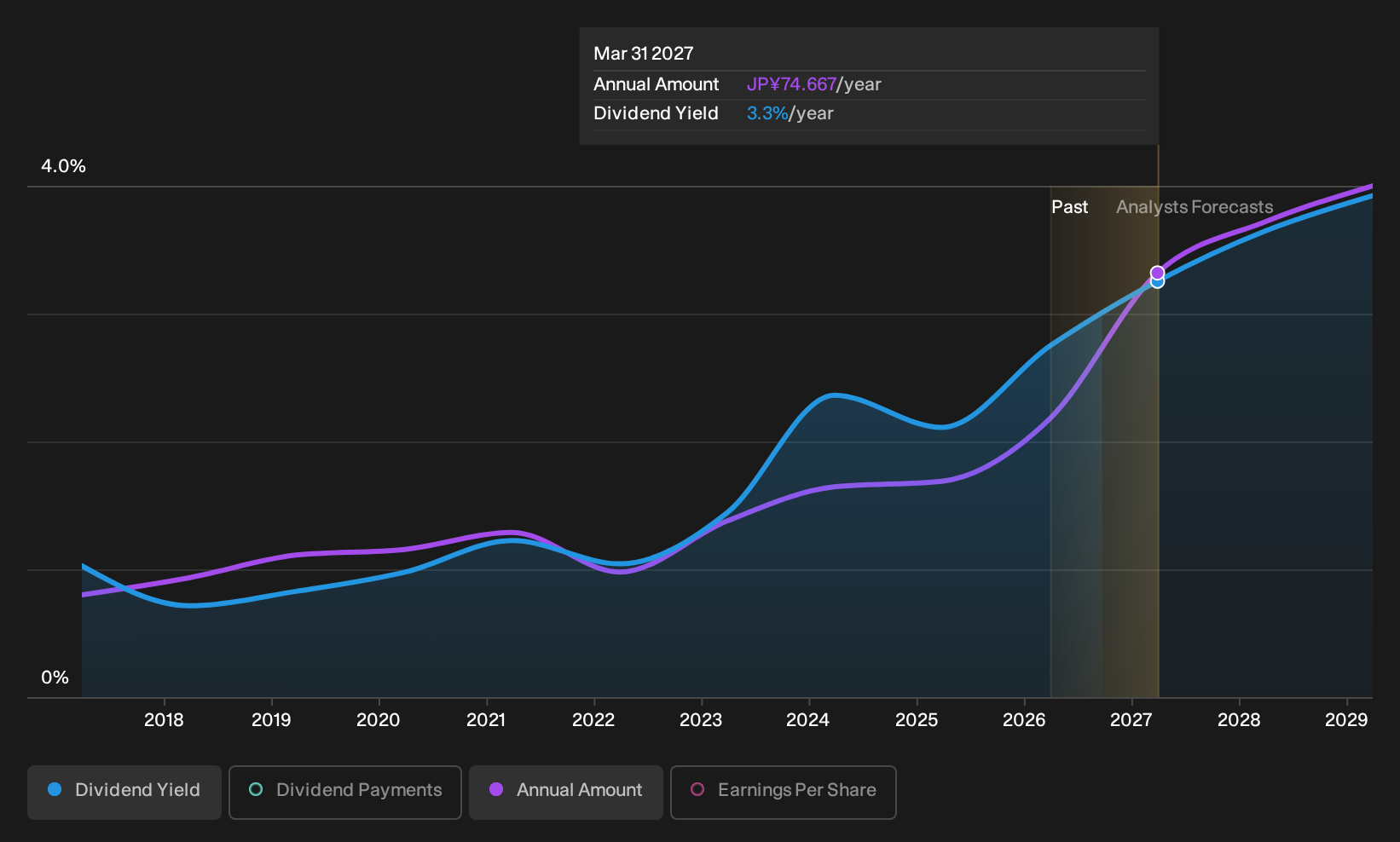Enable the Dividend Payments series
This screenshot has width=1400, height=842.
pyautogui.click(x=345, y=792)
